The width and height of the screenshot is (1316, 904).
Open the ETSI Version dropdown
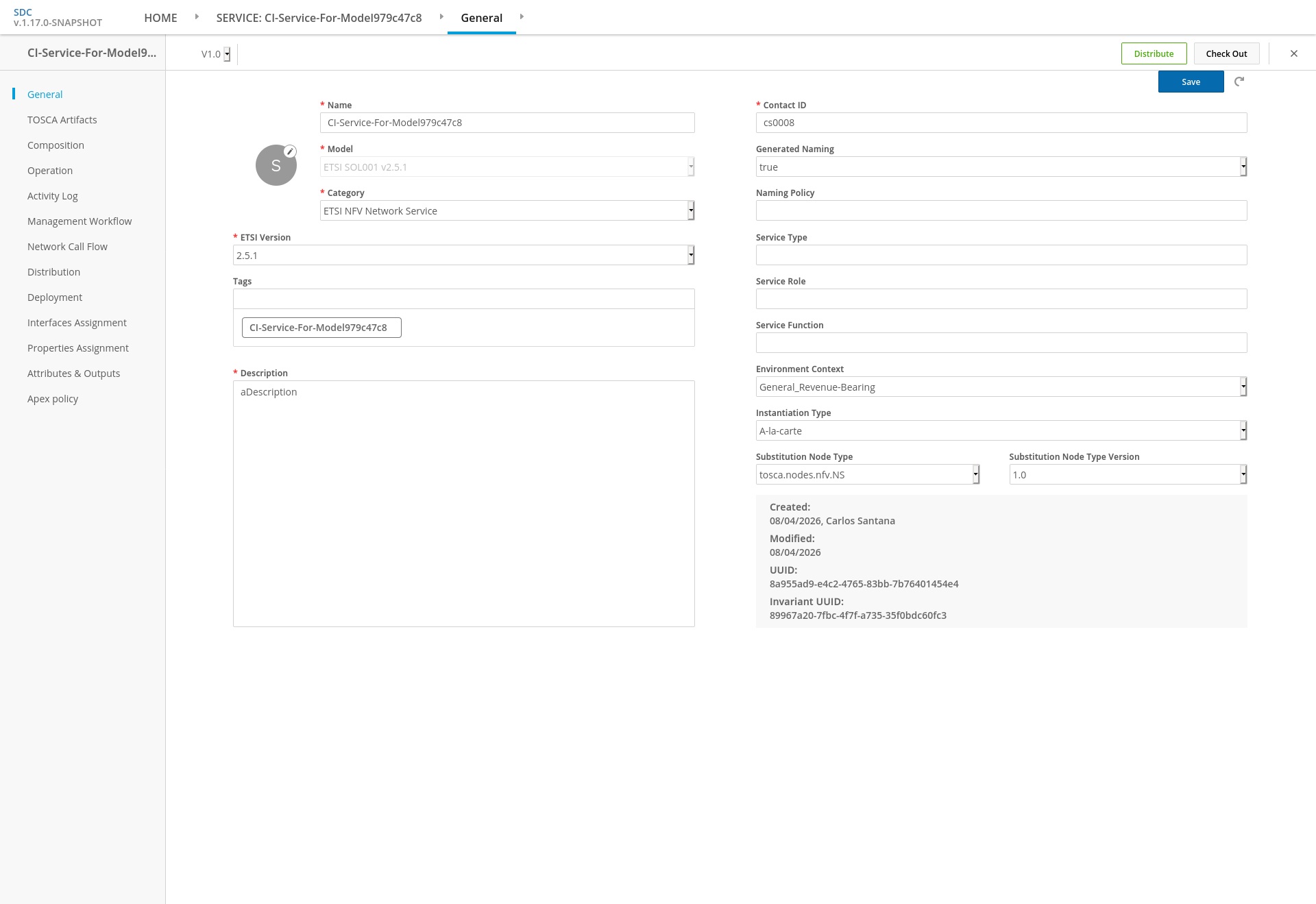[x=463, y=255]
